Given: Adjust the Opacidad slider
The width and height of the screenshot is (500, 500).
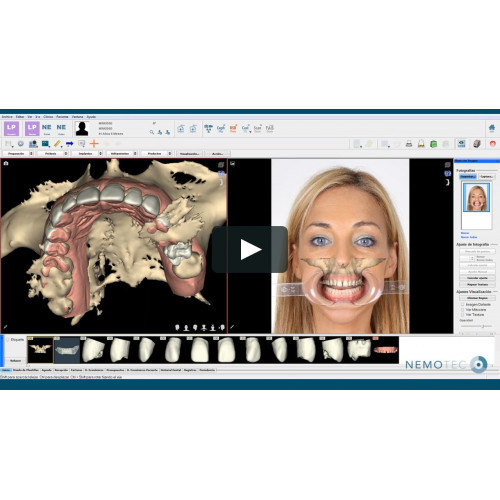Looking at the screenshot, I should pos(477,326).
